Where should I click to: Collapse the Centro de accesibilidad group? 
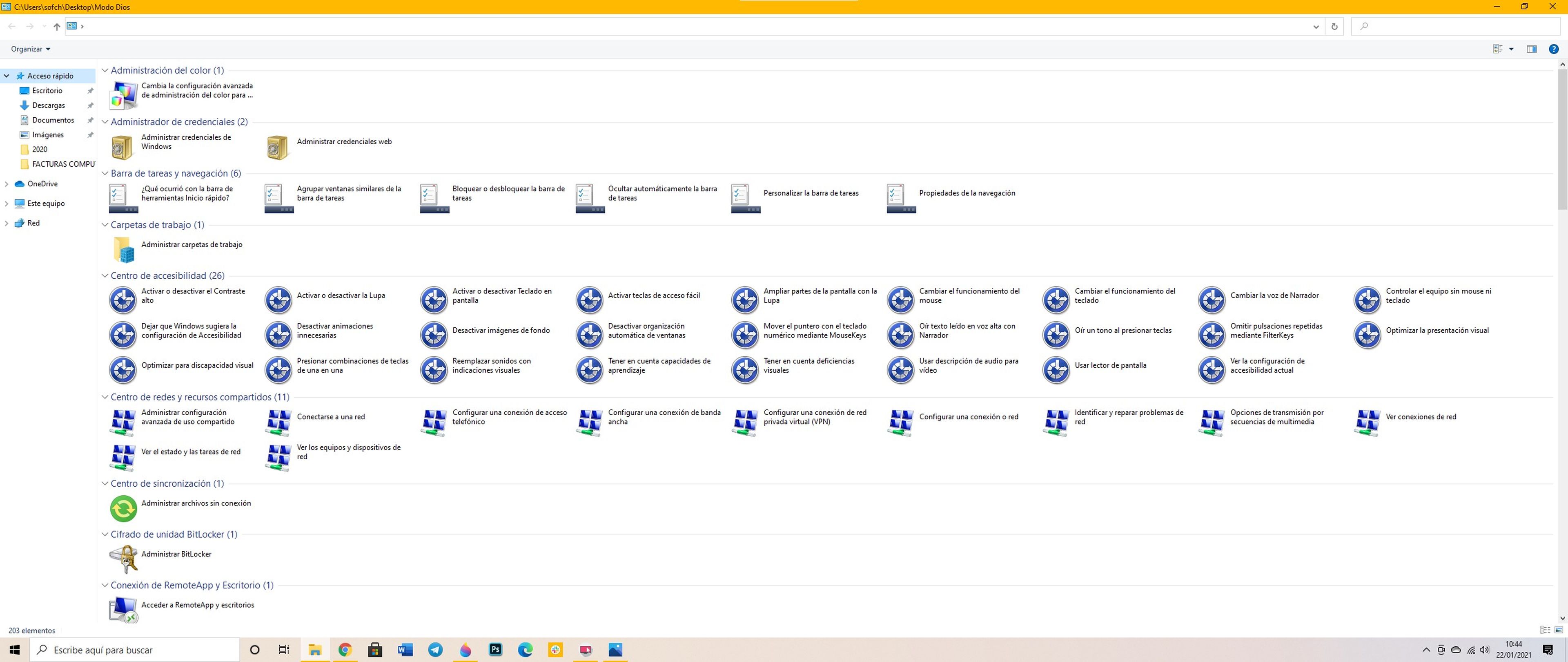(x=105, y=276)
